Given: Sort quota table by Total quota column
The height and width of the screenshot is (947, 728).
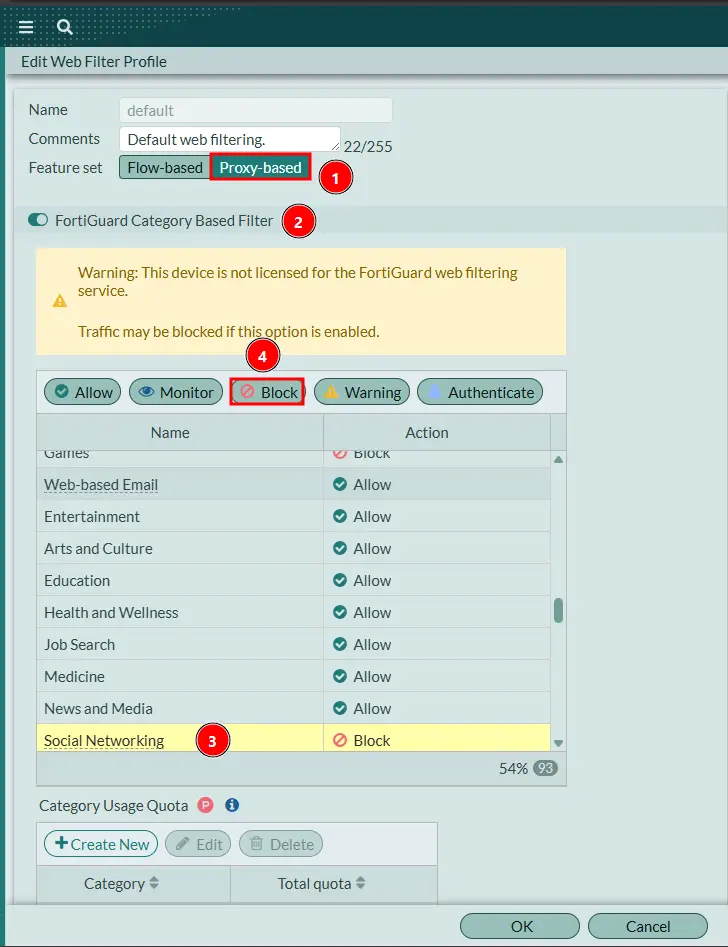Looking at the screenshot, I should (x=321, y=884).
